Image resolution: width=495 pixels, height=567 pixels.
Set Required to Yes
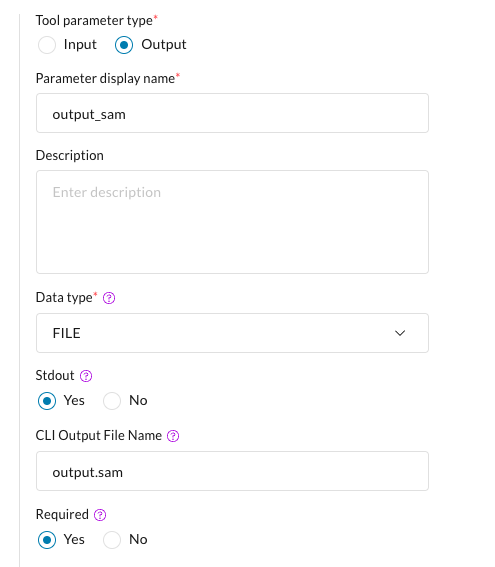(x=47, y=540)
